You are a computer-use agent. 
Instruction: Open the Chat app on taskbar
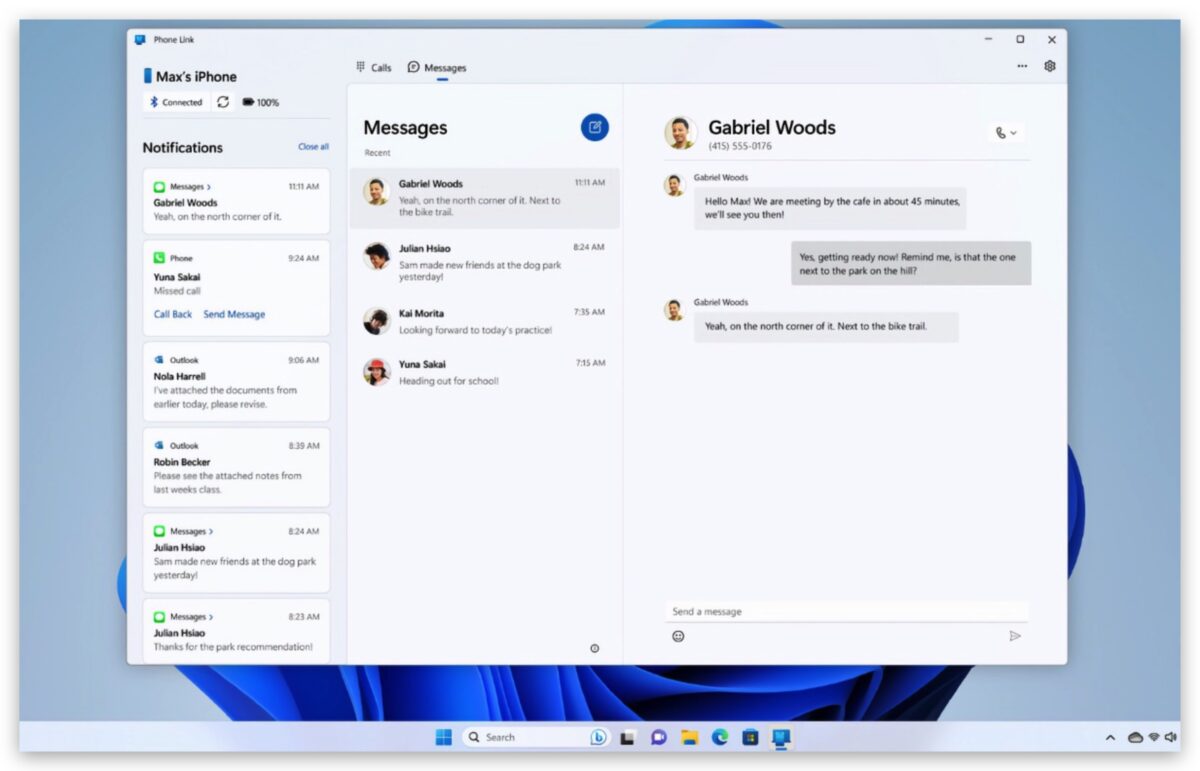pos(658,738)
